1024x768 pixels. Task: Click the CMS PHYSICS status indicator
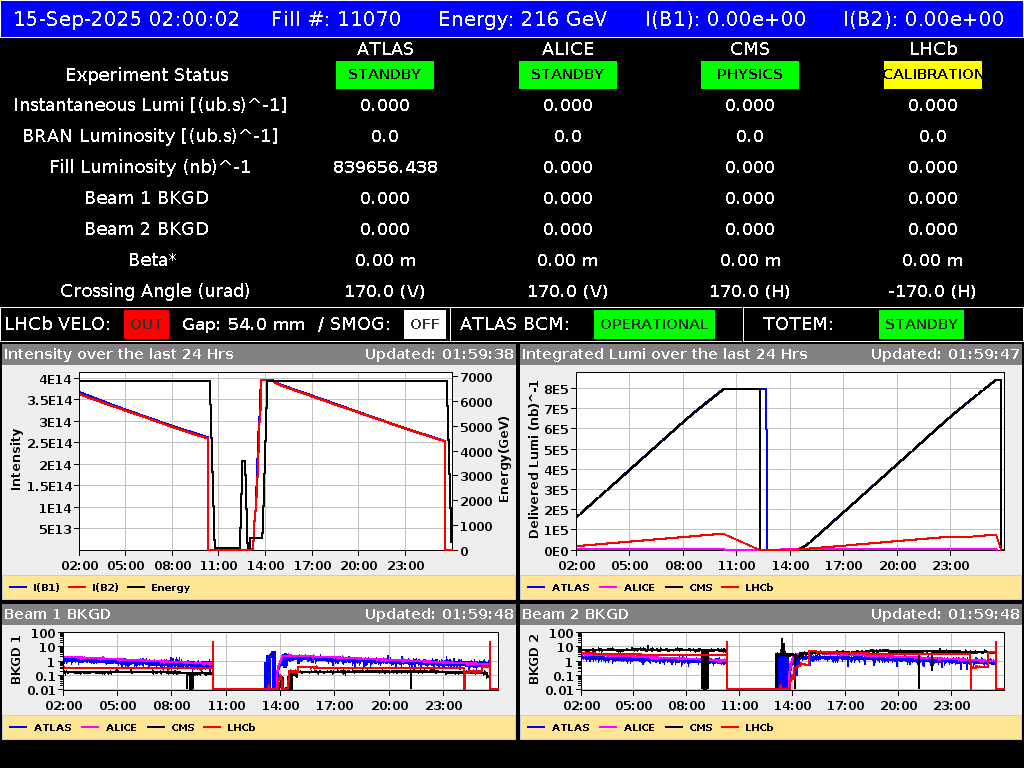coord(750,74)
